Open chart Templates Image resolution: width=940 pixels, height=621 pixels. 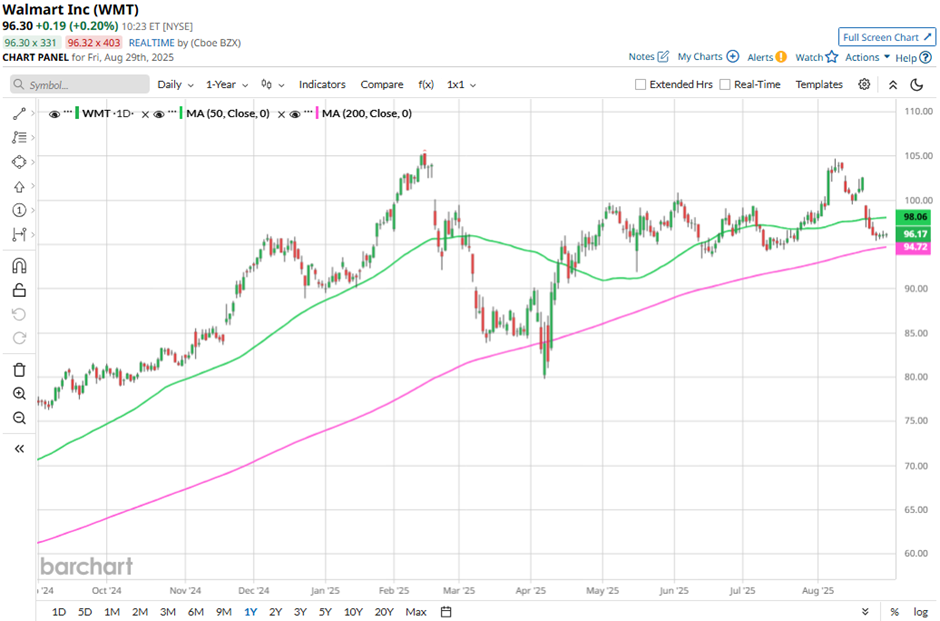[x=819, y=85]
